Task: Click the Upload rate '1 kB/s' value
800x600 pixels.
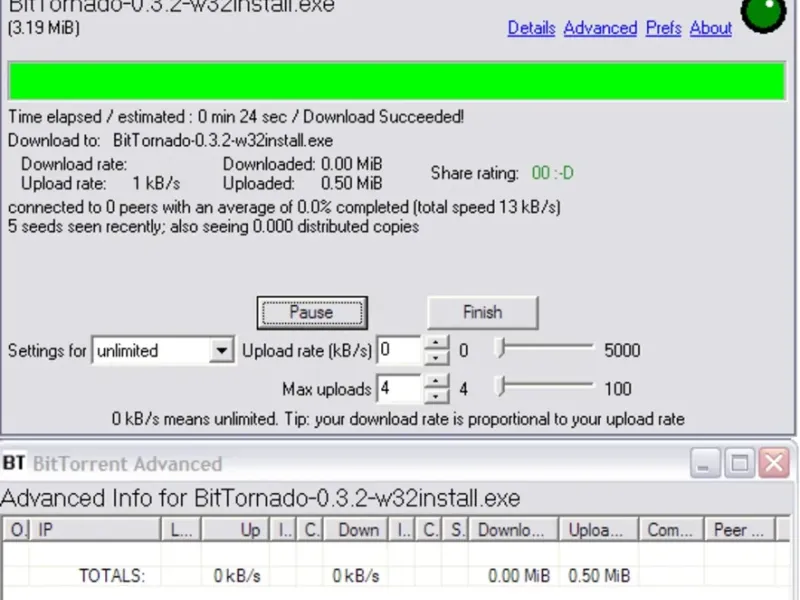Action: [x=156, y=183]
